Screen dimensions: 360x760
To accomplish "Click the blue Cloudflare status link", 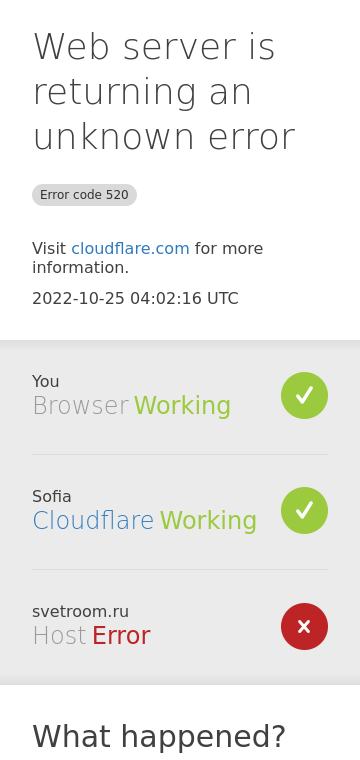I will [93, 521].
